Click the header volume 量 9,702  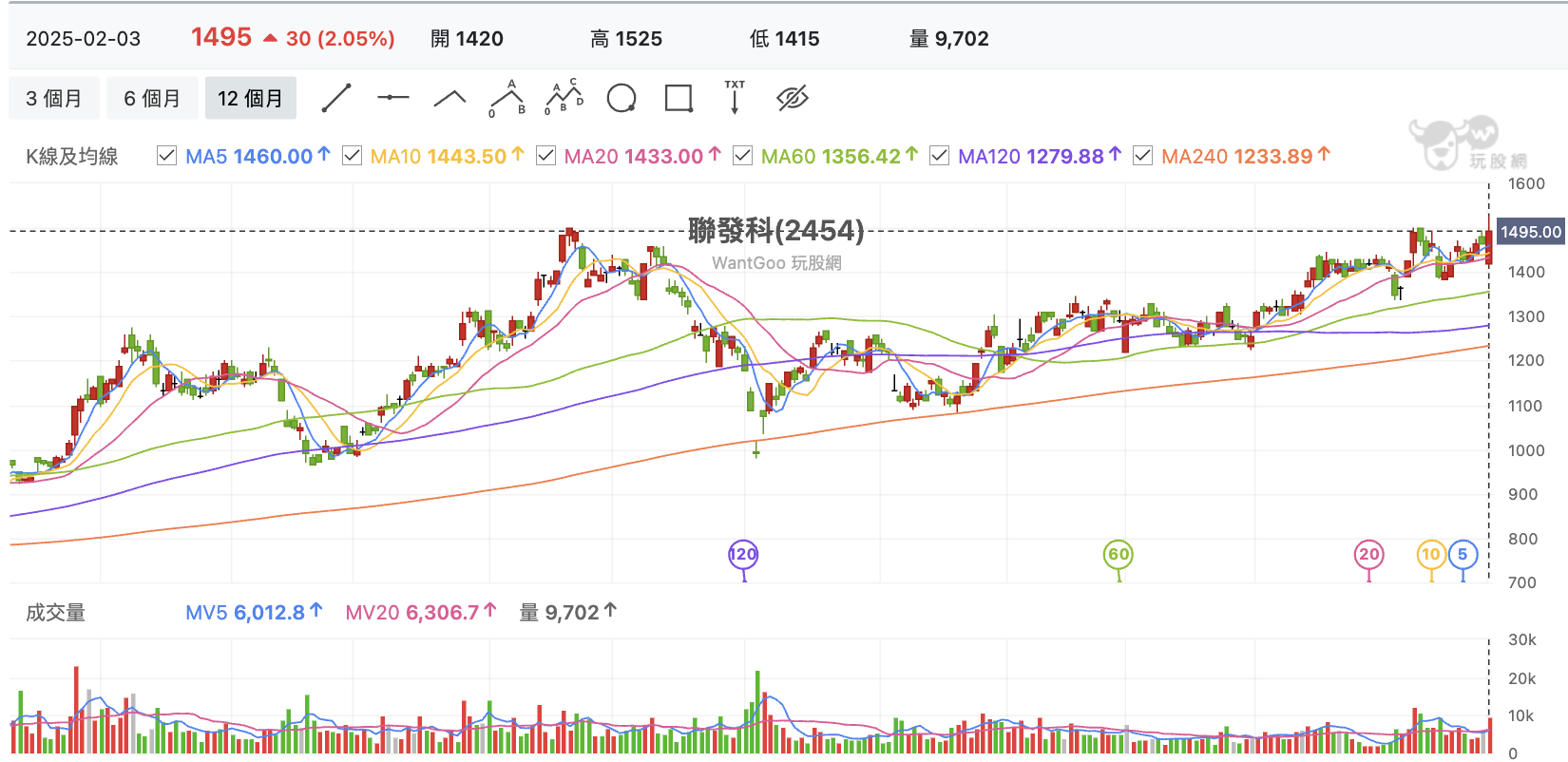948,39
